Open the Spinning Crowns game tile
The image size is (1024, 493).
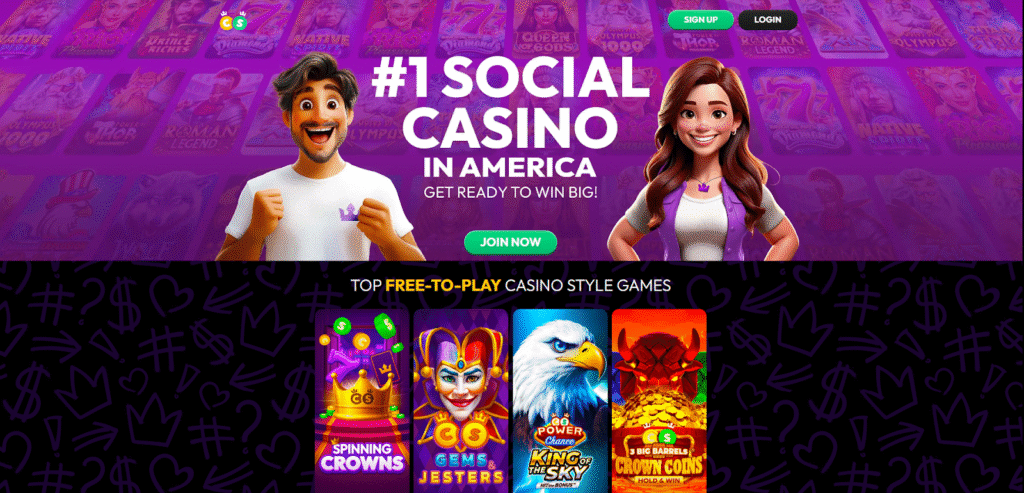coord(362,401)
